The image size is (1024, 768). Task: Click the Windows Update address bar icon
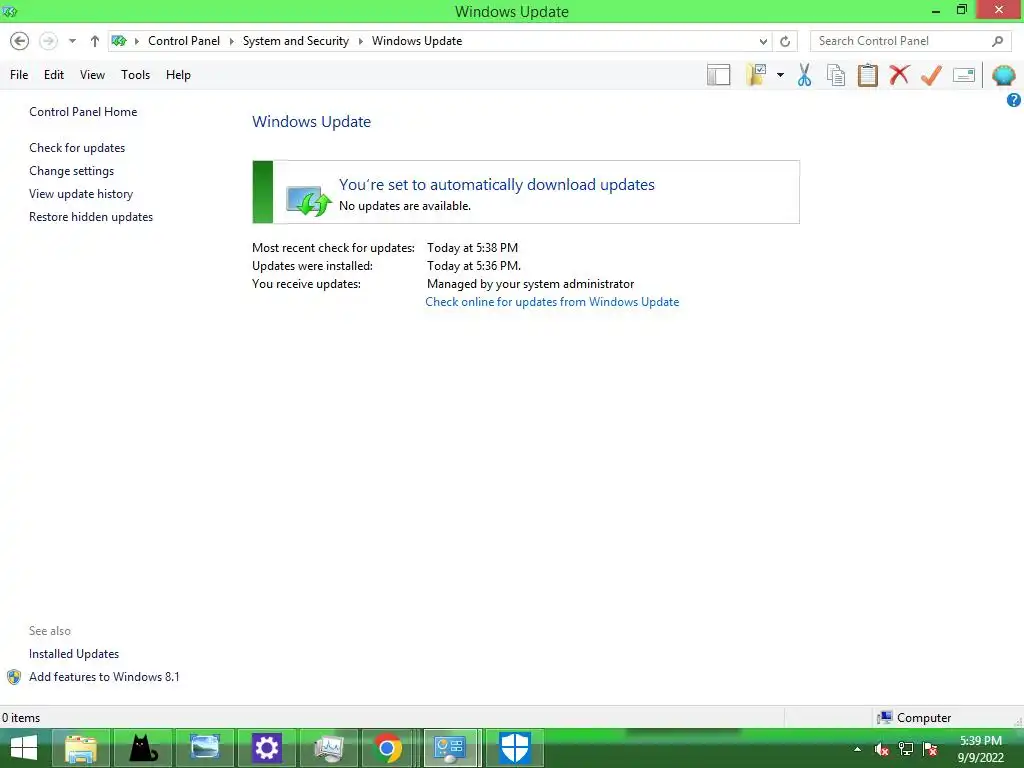click(x=119, y=41)
